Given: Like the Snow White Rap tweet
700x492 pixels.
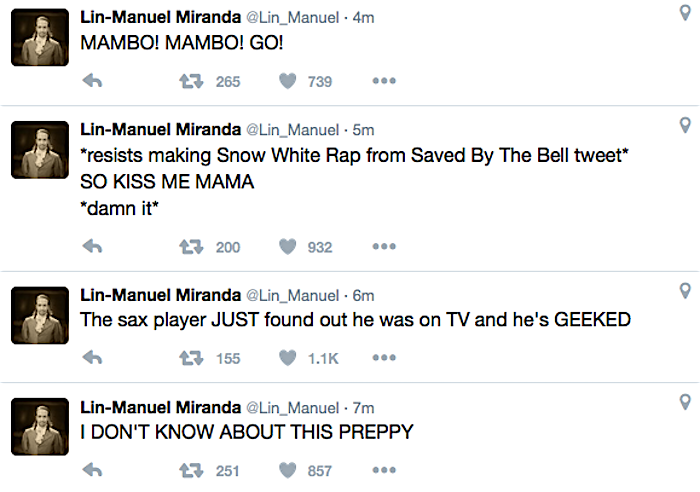Looking at the screenshot, I should coord(288,247).
